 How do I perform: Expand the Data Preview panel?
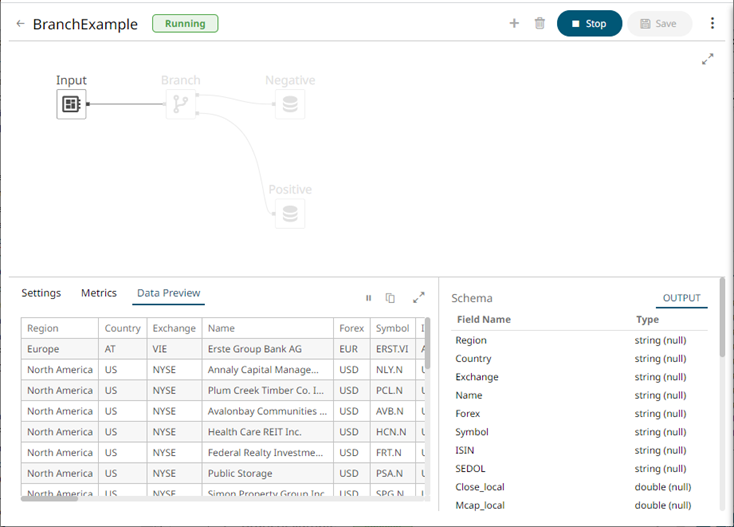point(419,297)
